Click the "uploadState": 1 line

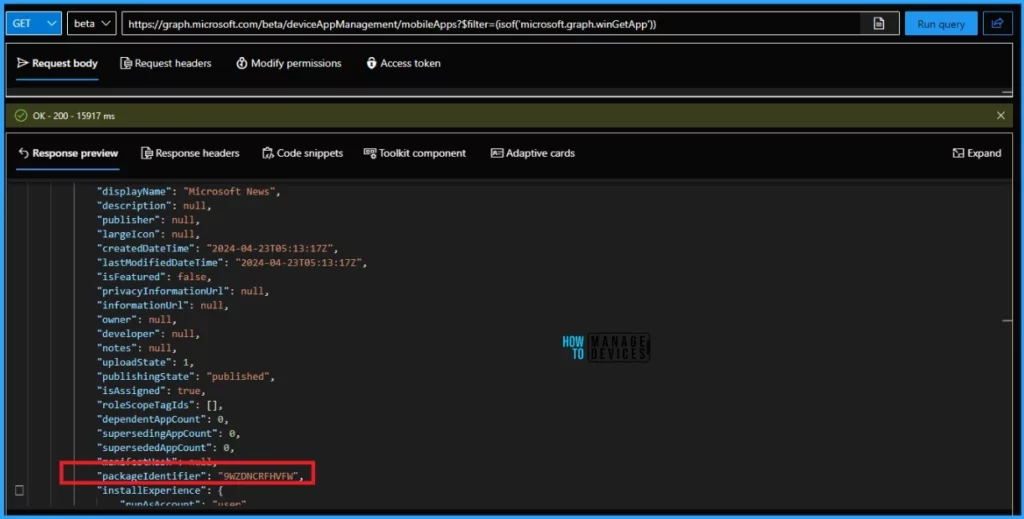tap(146, 362)
